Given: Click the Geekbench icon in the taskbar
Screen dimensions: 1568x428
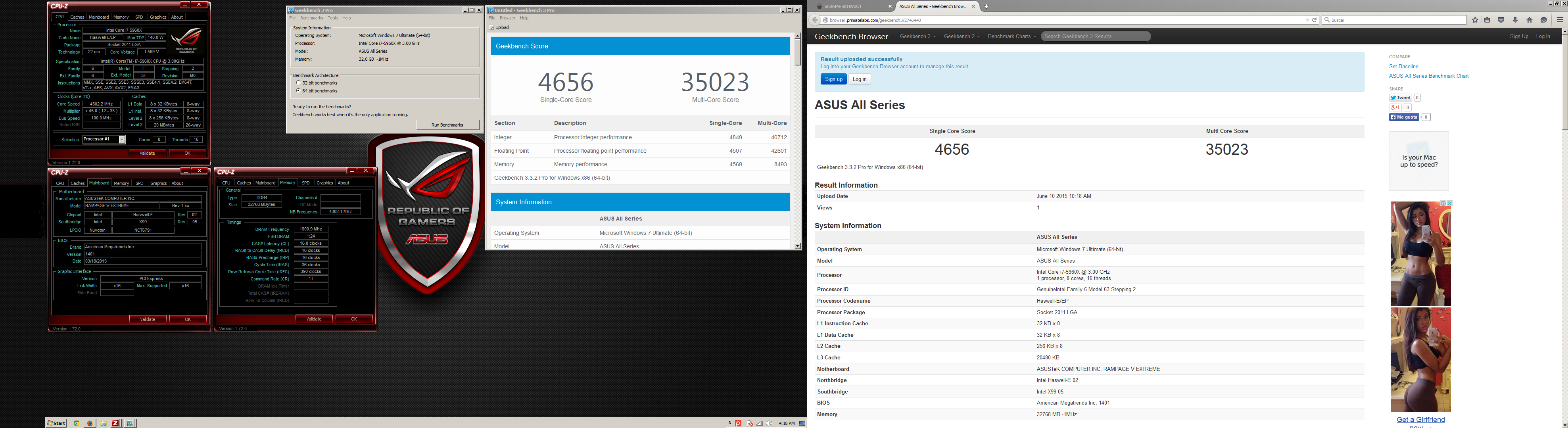Looking at the screenshot, I should (x=130, y=423).
